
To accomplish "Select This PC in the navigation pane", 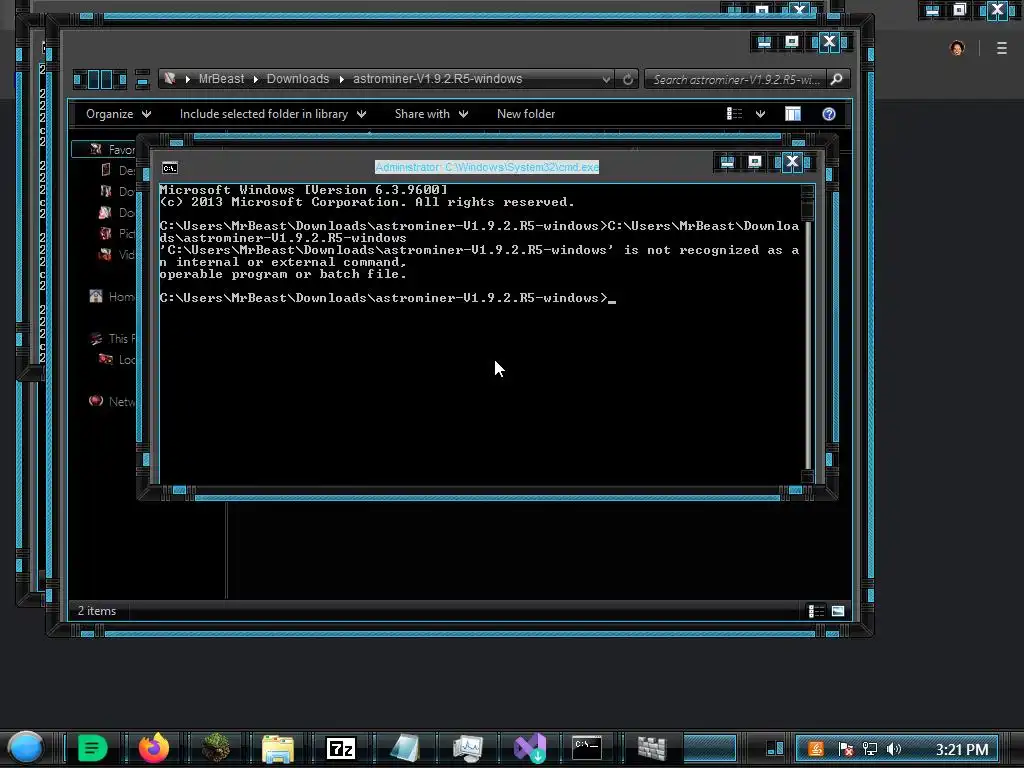I will click(113, 338).
